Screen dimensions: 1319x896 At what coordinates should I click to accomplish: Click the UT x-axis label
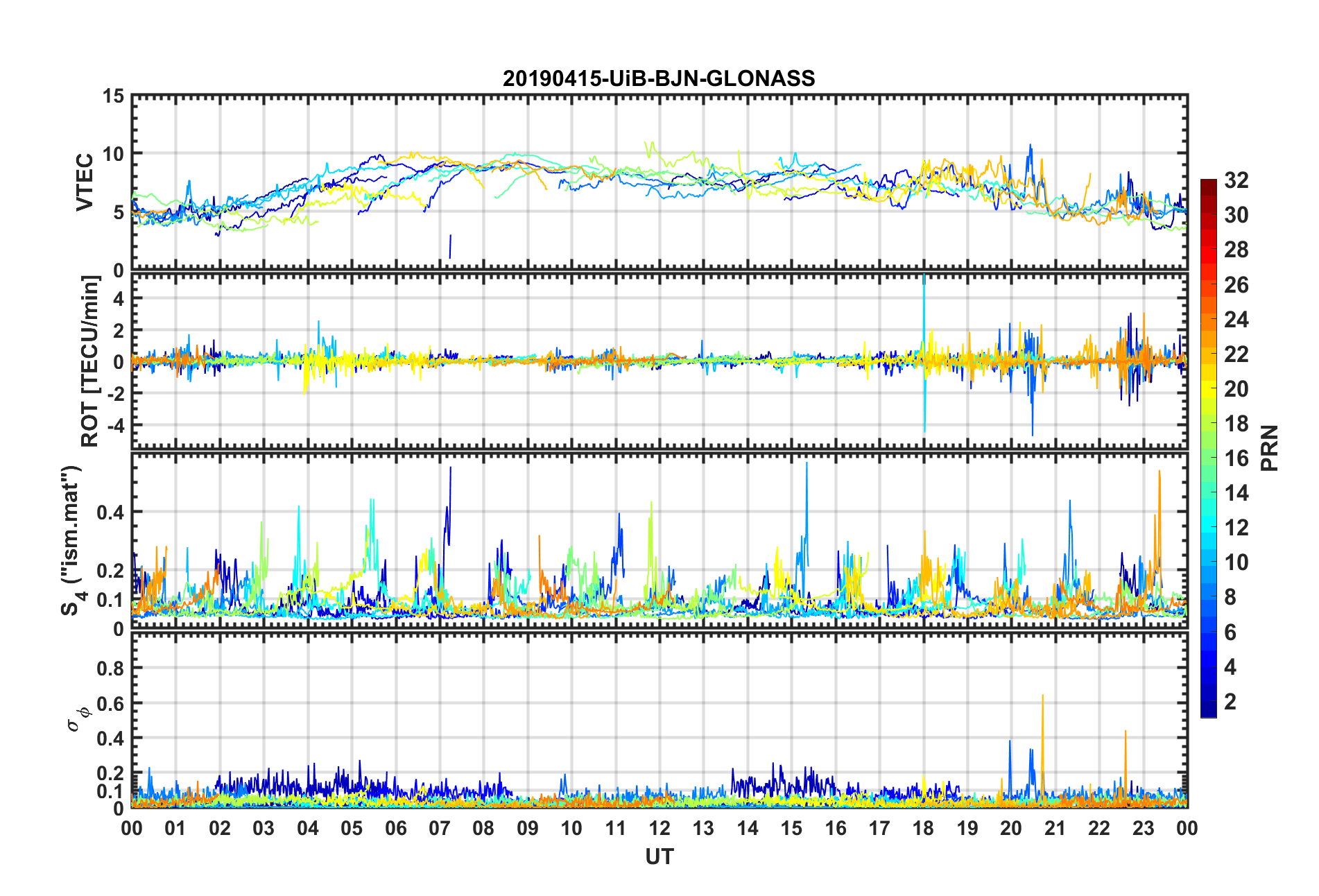click(x=659, y=857)
